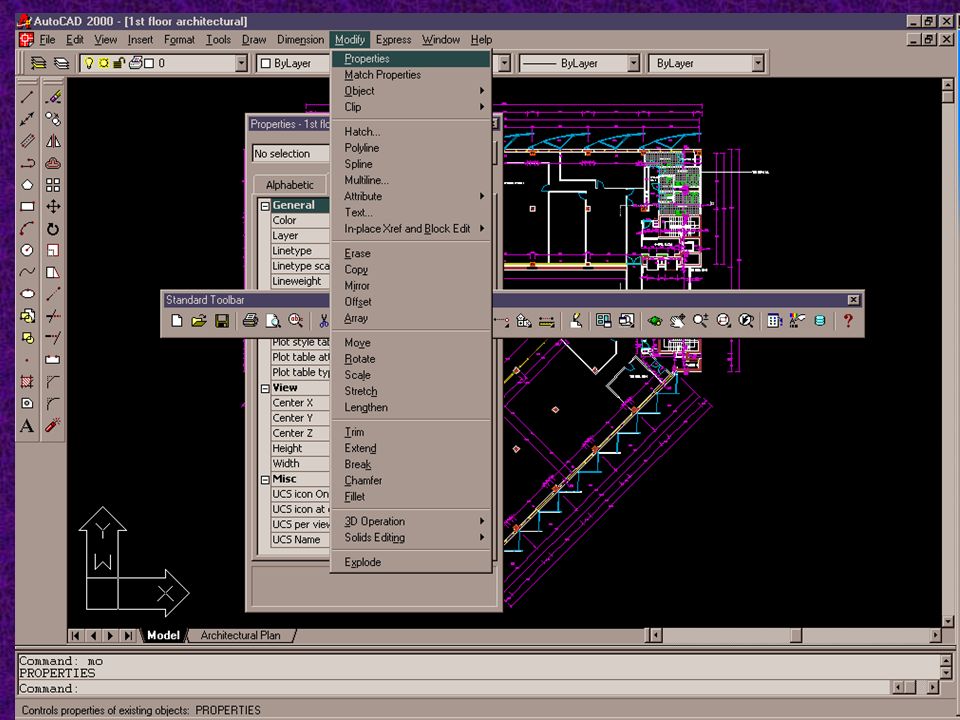The image size is (960, 720).
Task: Click the 3D Orbit green icon
Action: coord(654,320)
